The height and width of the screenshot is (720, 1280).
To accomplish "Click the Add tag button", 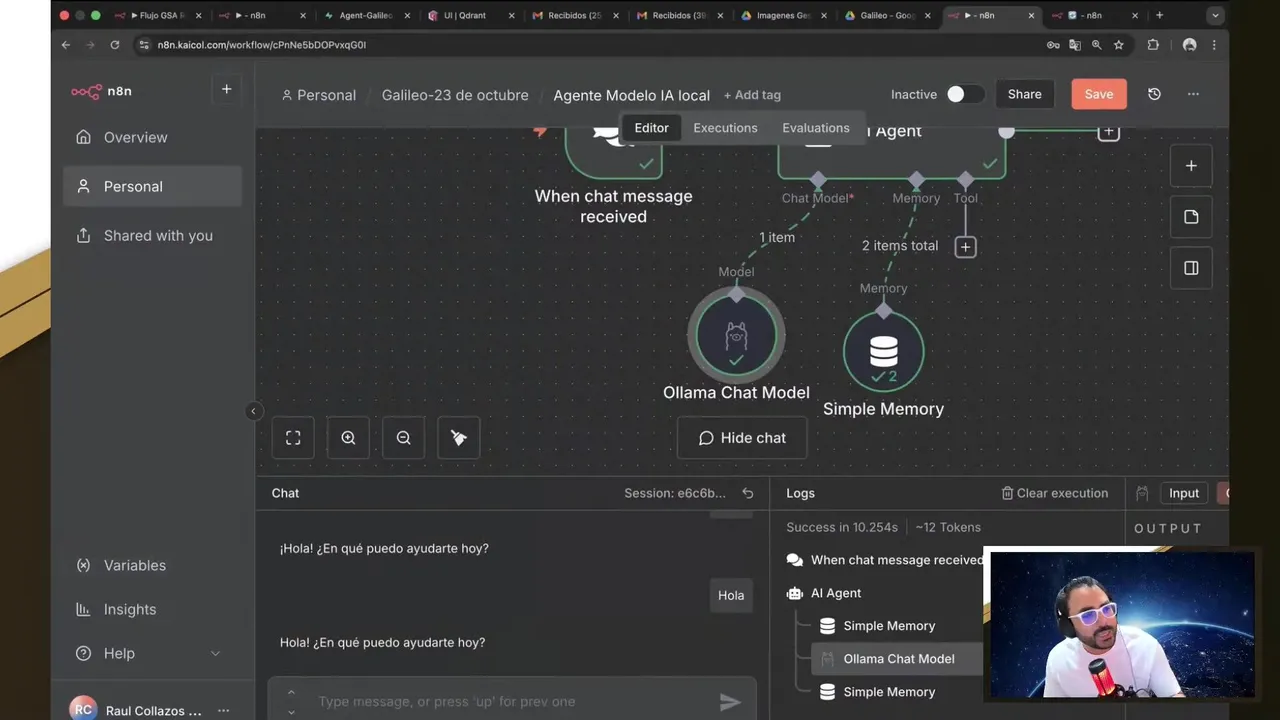I will tap(752, 95).
